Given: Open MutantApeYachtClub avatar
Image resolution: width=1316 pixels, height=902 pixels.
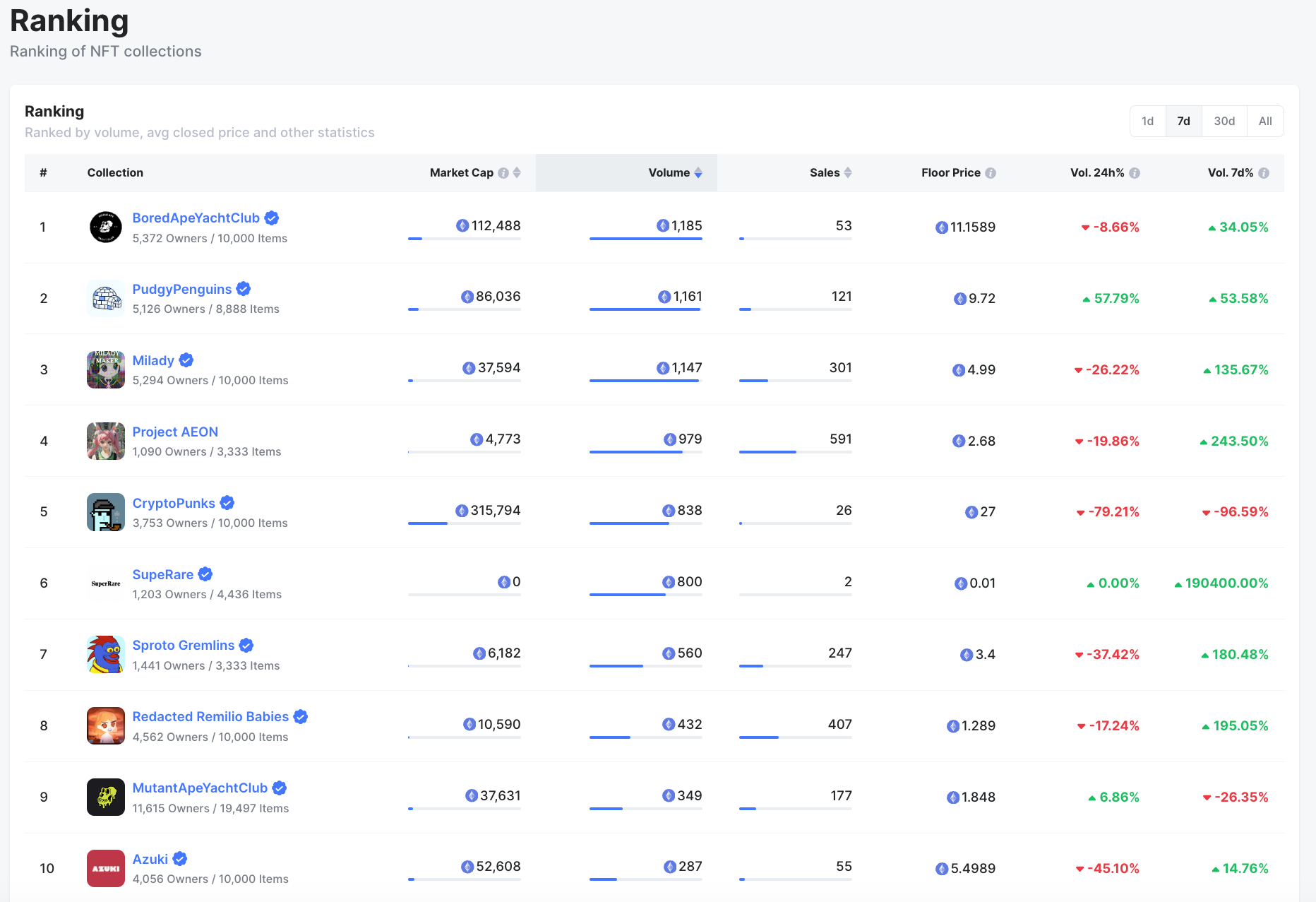Looking at the screenshot, I should [106, 797].
